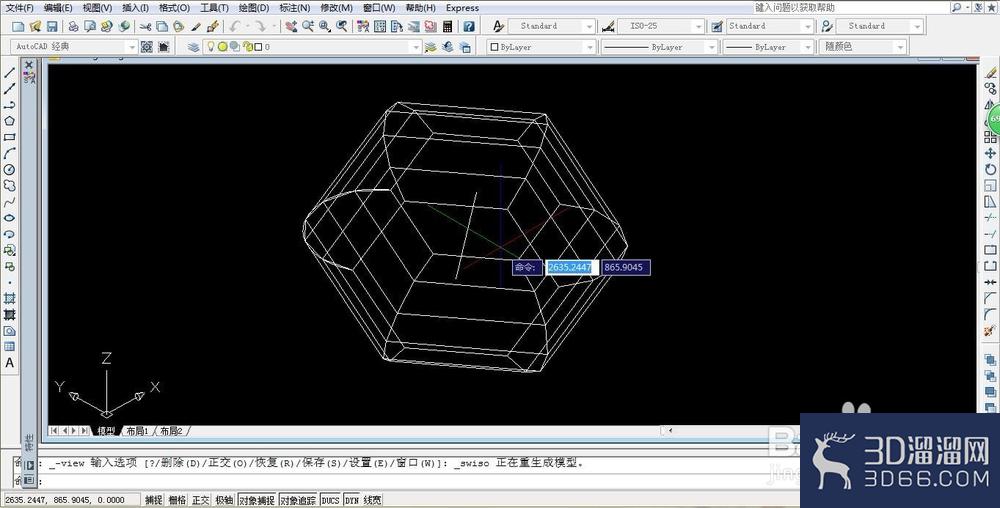This screenshot has height=508, width=1000.
Task: Select the multiline Text tool A
Action: pos(9,363)
